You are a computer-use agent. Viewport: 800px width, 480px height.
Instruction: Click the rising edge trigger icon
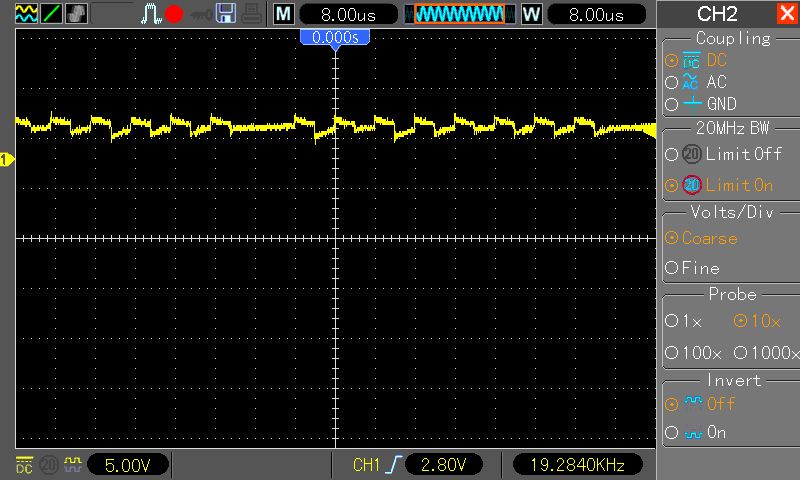[395, 465]
